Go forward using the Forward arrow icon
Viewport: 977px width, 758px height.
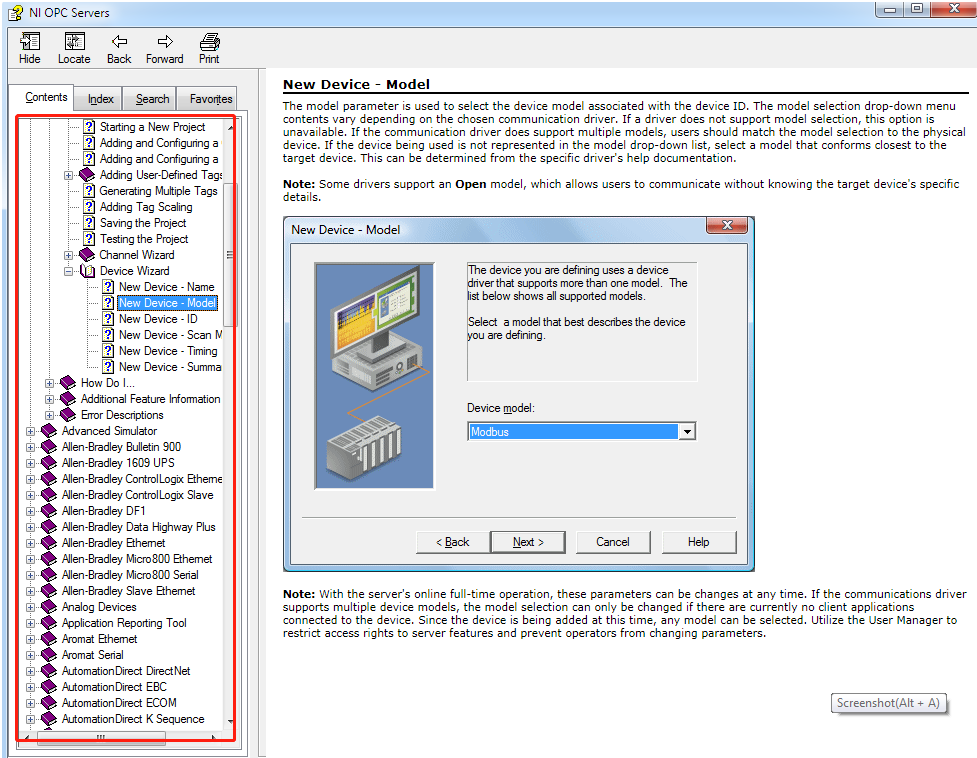pyautogui.click(x=165, y=42)
